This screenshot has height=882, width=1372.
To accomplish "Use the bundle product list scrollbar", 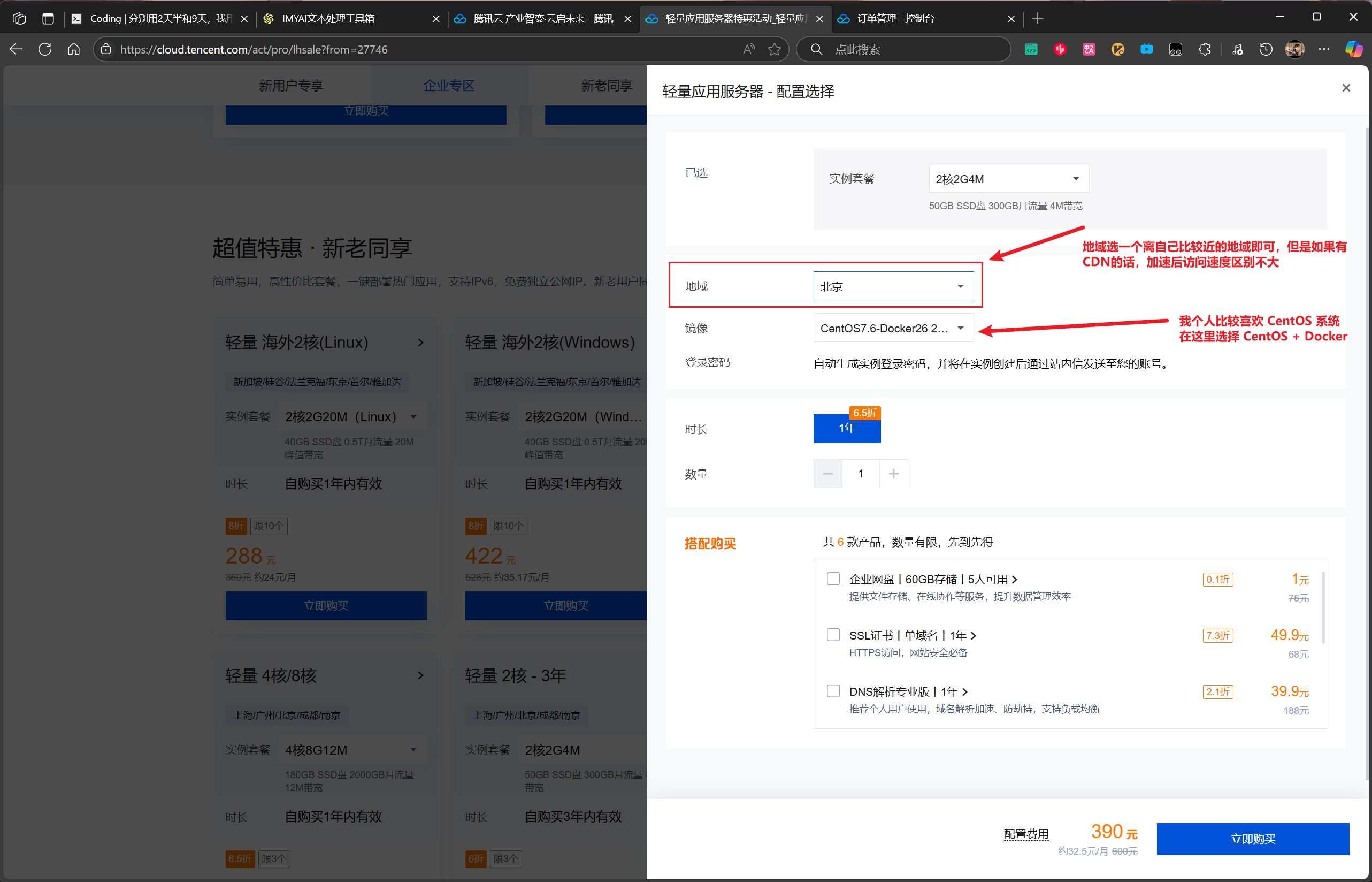I will 1322,607.
